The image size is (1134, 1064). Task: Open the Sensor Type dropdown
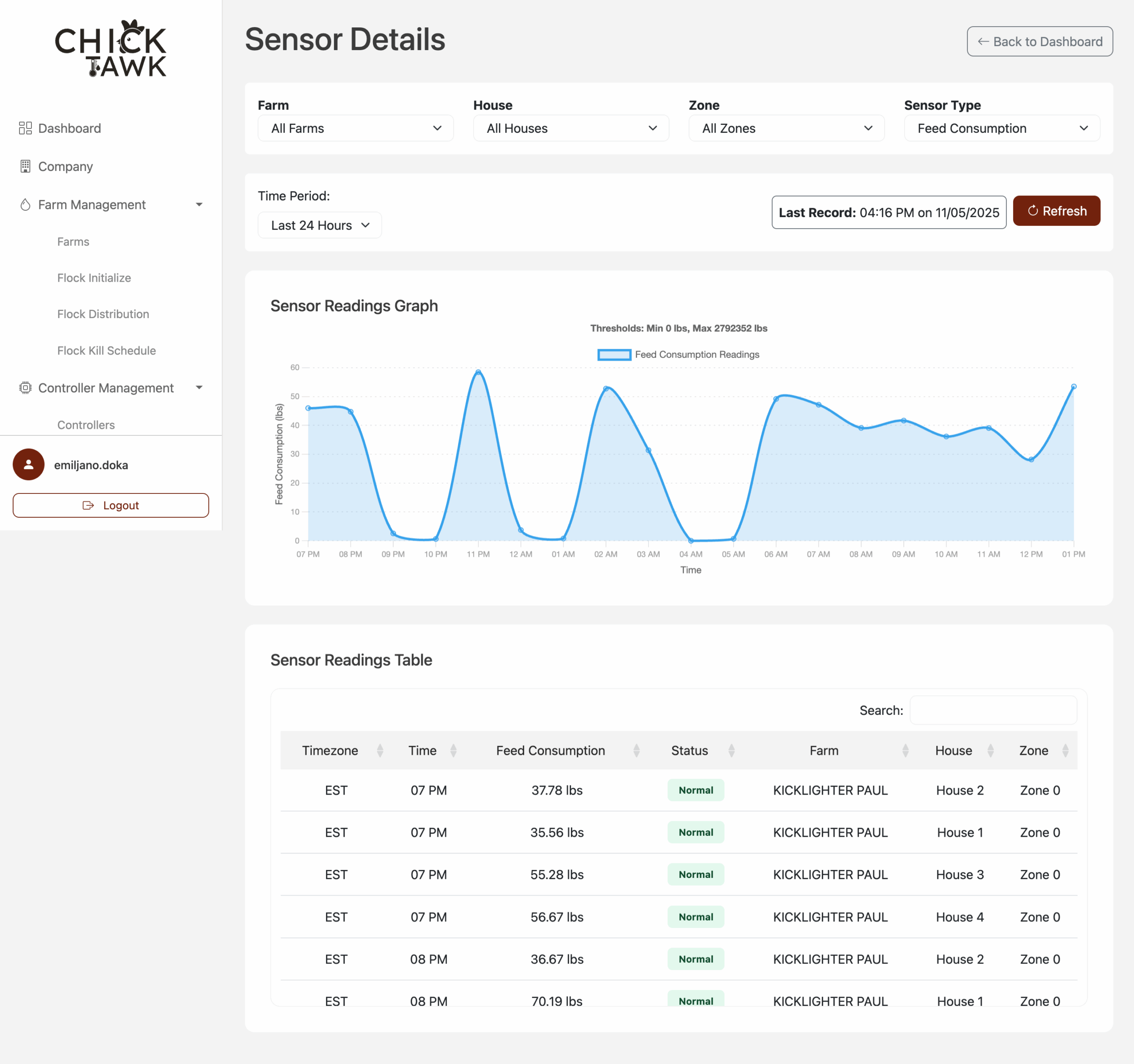(1002, 128)
